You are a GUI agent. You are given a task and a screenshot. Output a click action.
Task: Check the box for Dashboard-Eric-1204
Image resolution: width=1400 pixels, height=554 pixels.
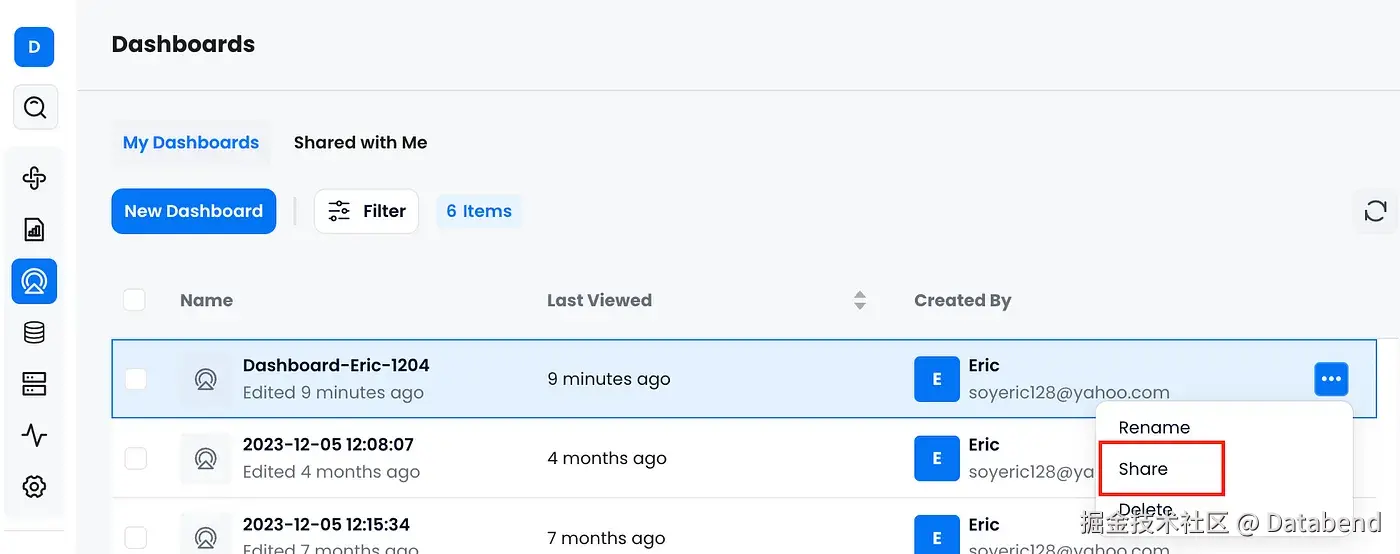point(135,379)
